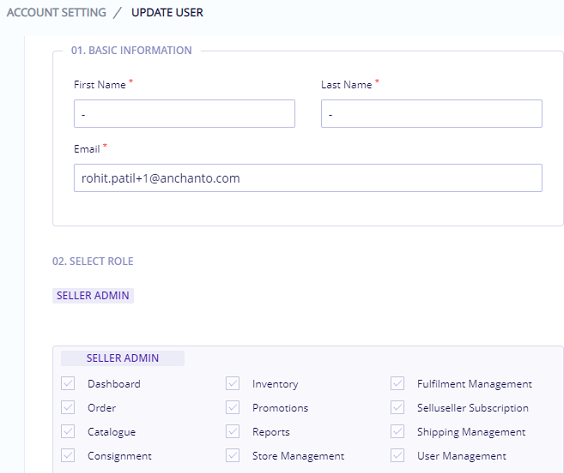Click the Selluseller Subscription label text

click(x=473, y=408)
